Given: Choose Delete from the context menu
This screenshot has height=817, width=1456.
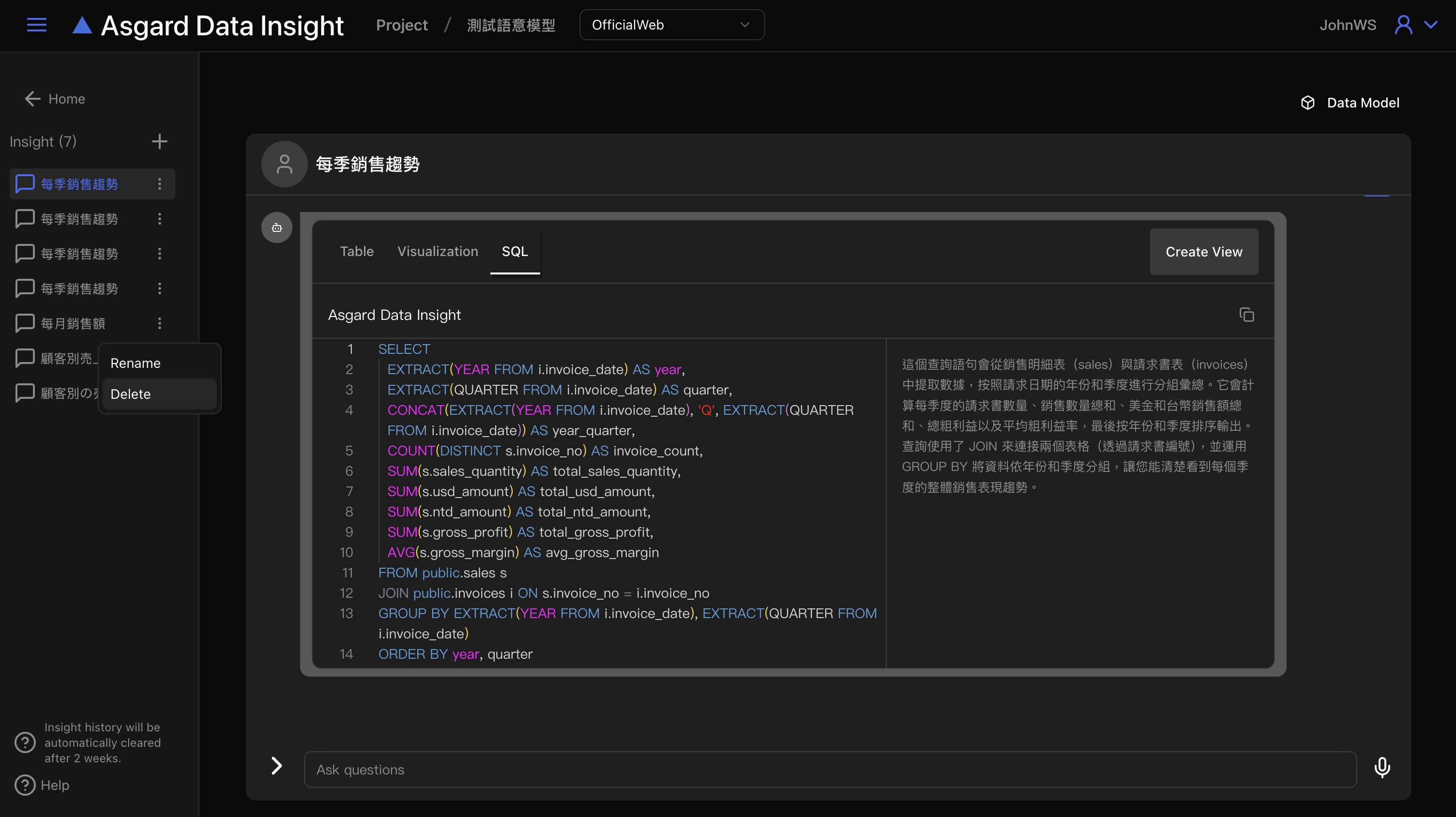Looking at the screenshot, I should [131, 394].
